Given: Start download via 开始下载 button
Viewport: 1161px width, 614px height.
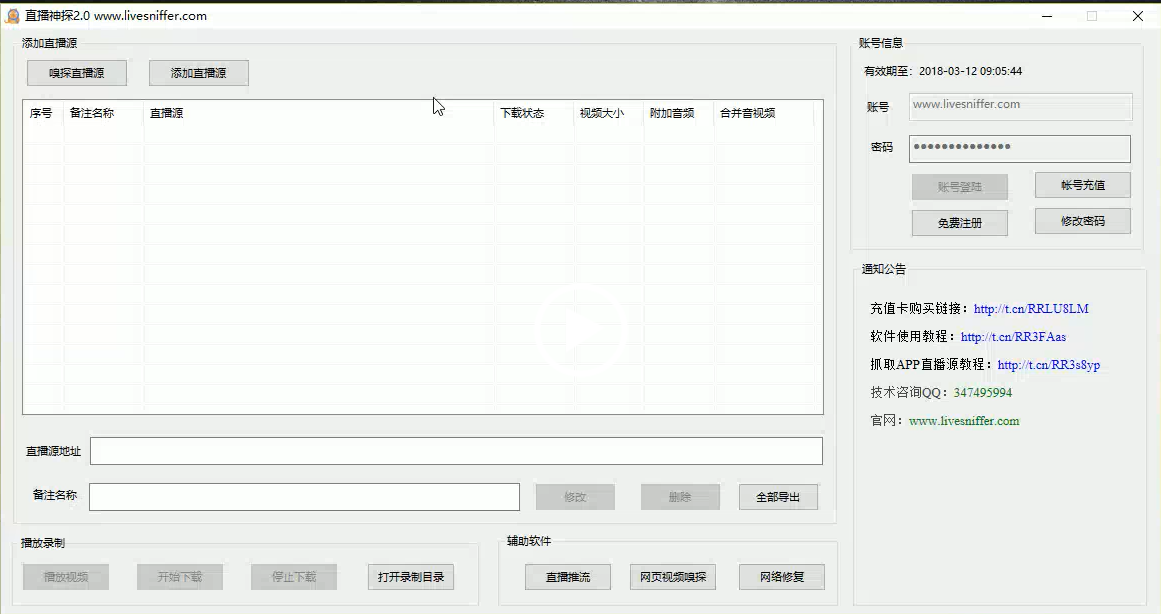Looking at the screenshot, I should click(x=180, y=577).
